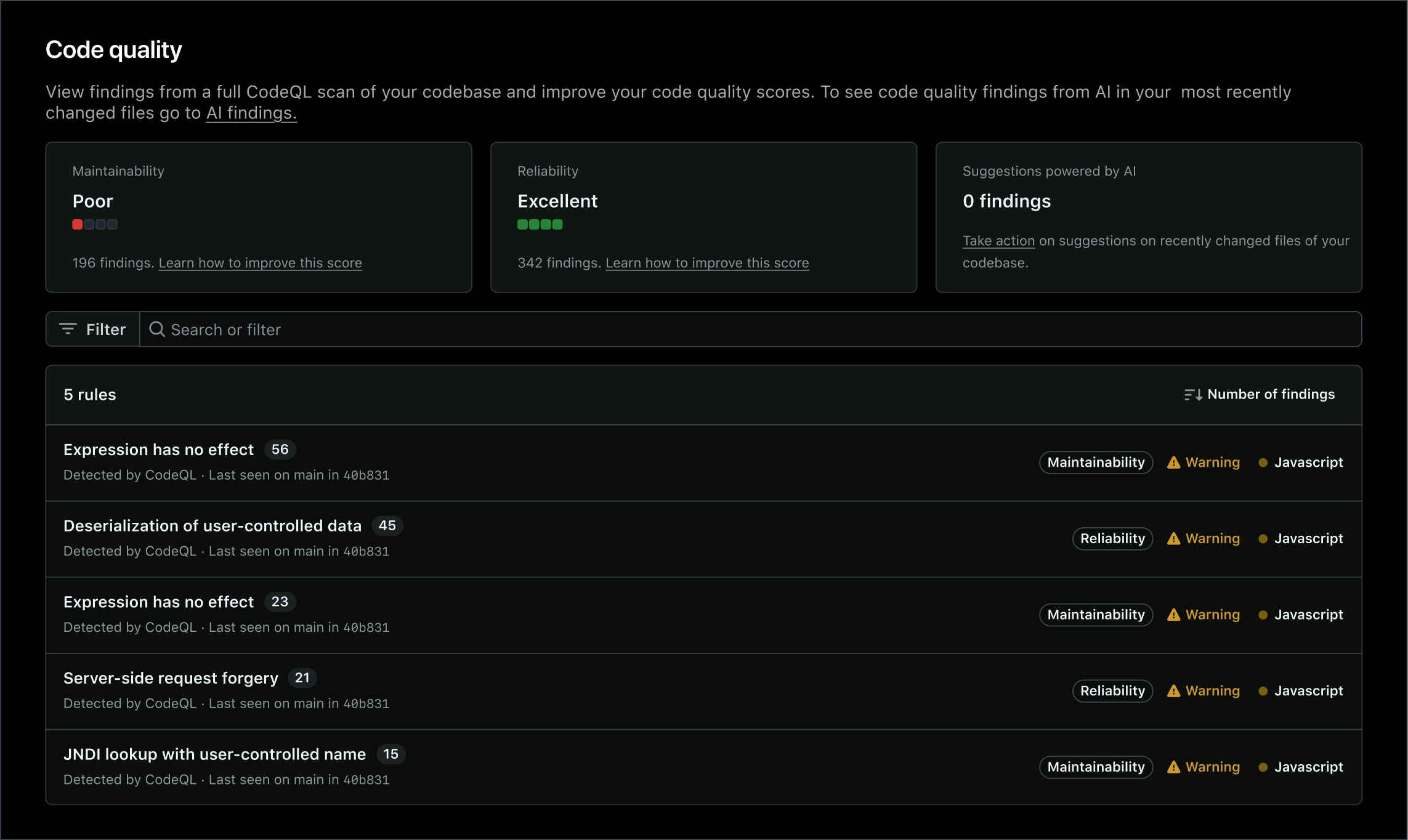Click warning triangle in Expression has no effect 23 row
Viewport: 1408px width, 840px height.
[x=1174, y=615]
